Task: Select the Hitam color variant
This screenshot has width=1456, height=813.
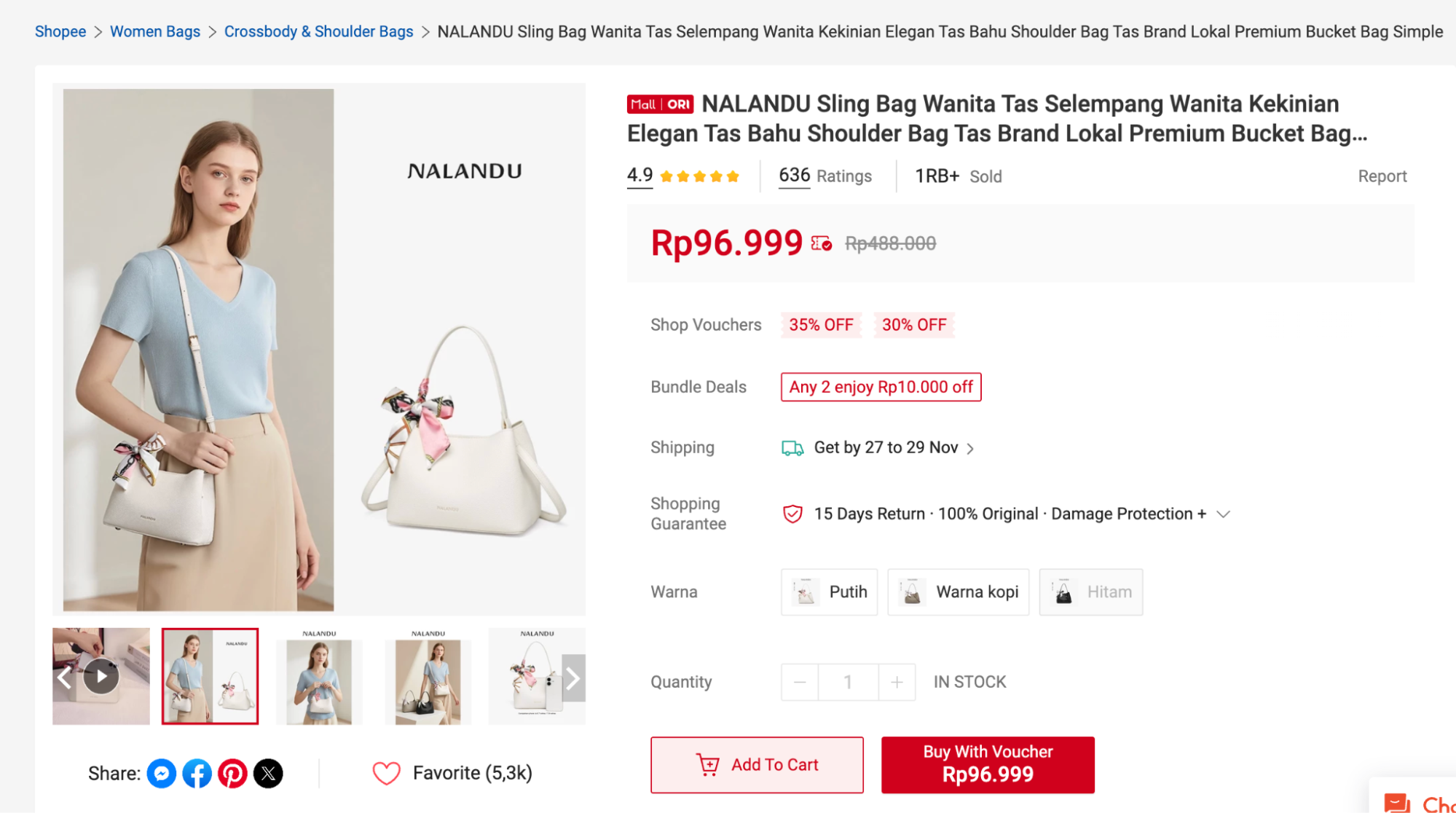Action: [1090, 592]
